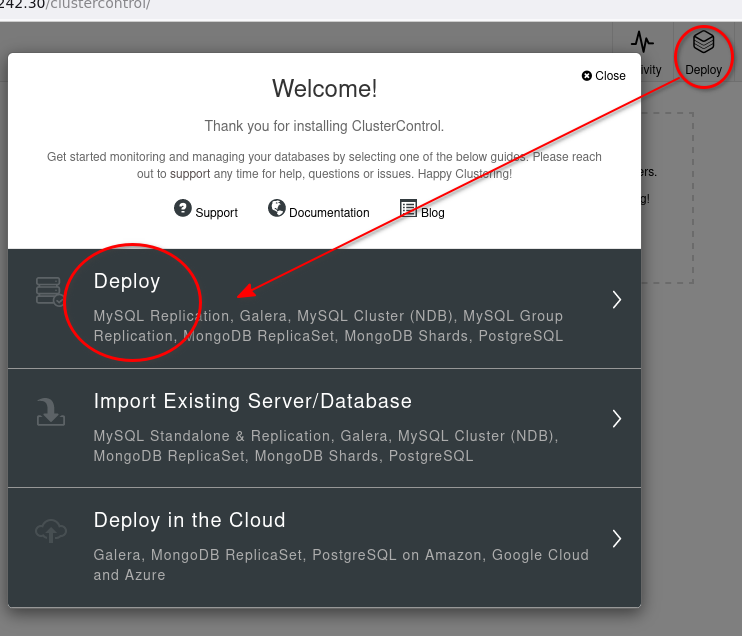Select the Deploy heading in the guide list
This screenshot has height=636, width=742.
point(127,282)
